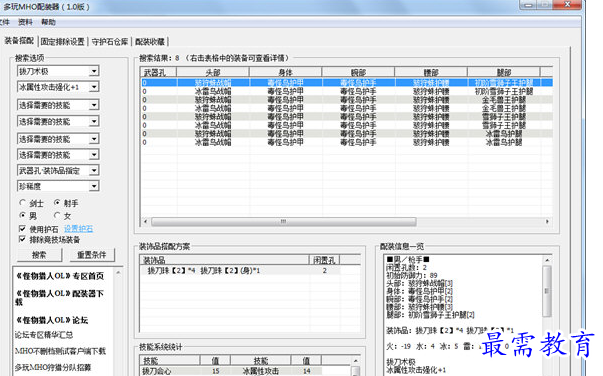Click the 头部 column header

213,72
